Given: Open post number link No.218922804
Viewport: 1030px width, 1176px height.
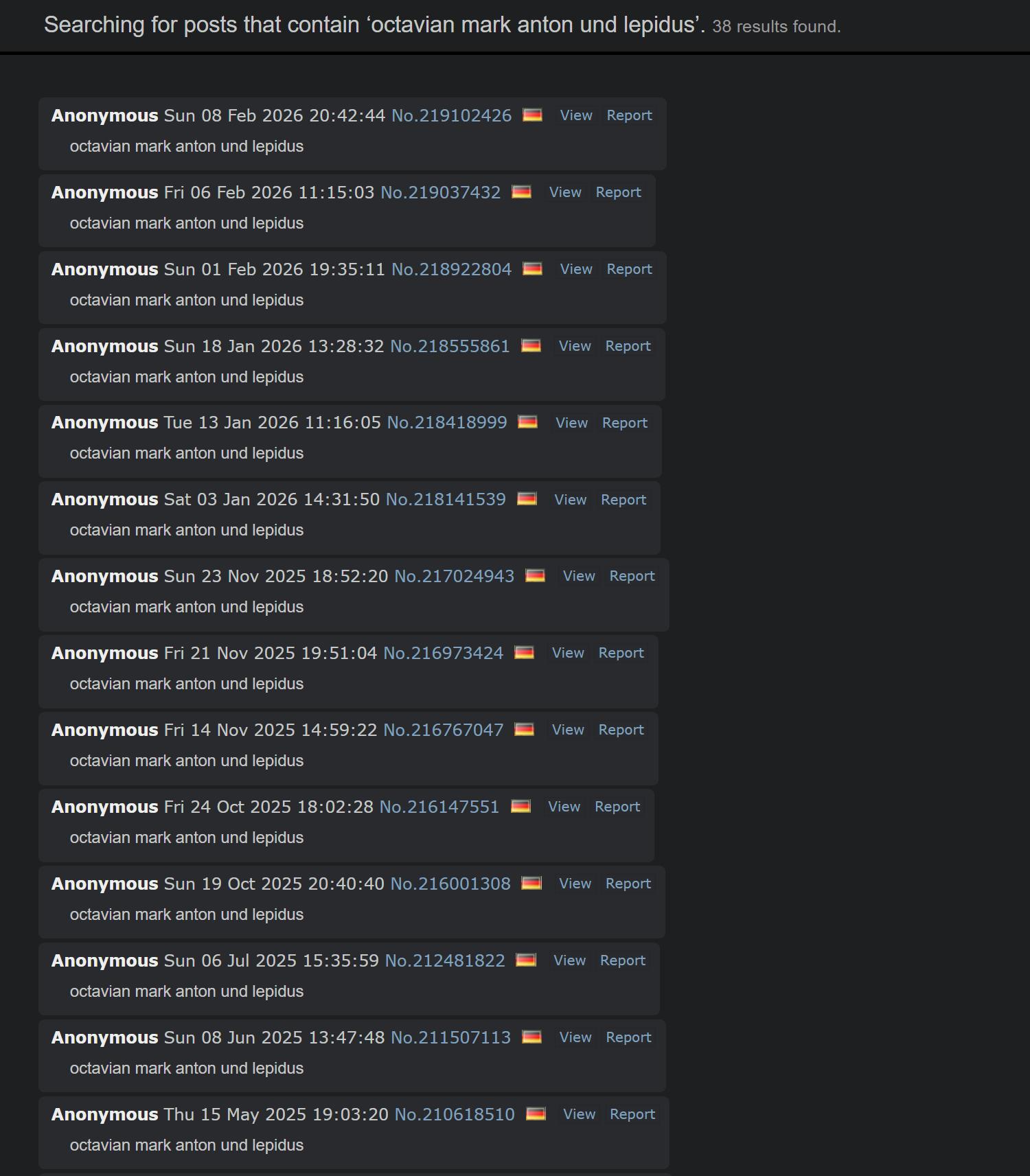Looking at the screenshot, I should click(x=451, y=269).
